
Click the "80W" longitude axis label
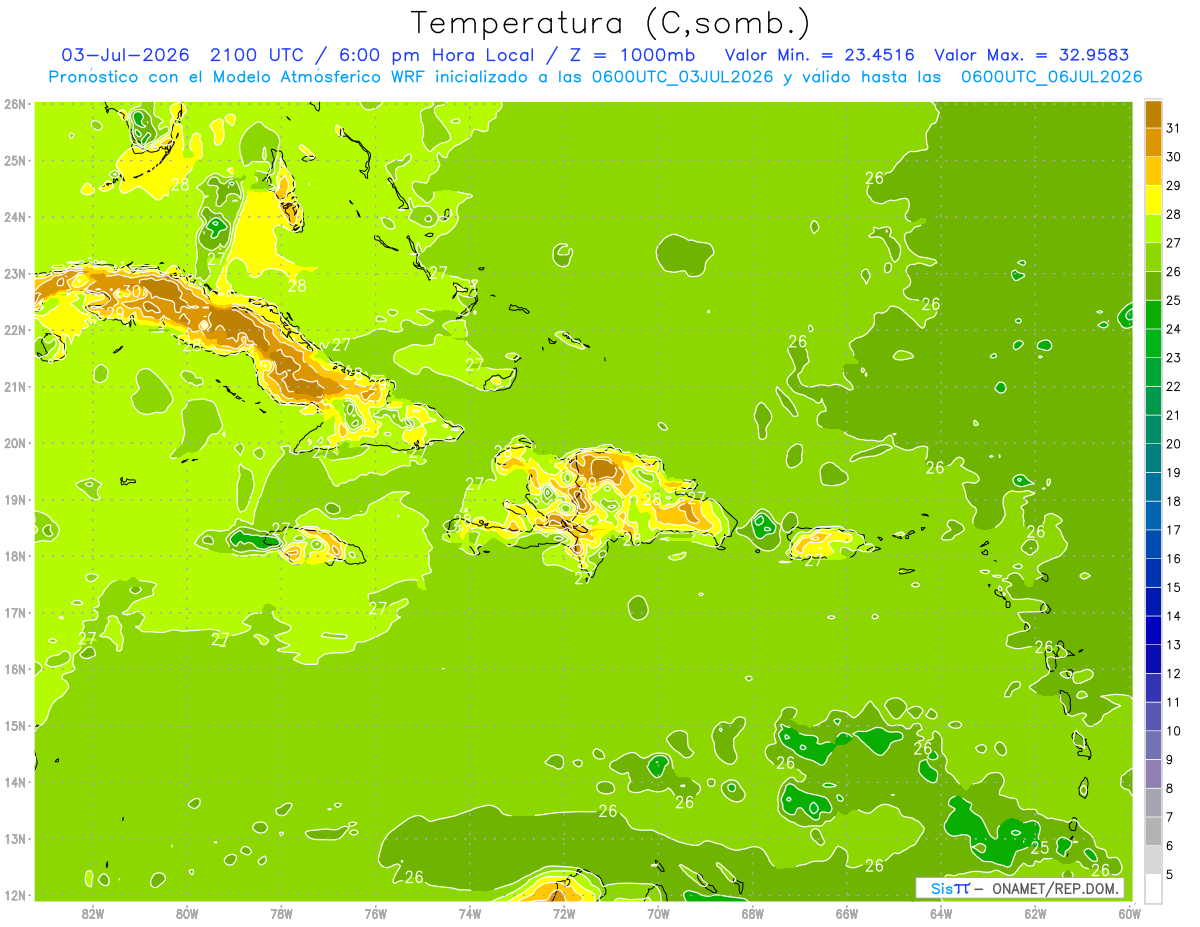coord(187,914)
